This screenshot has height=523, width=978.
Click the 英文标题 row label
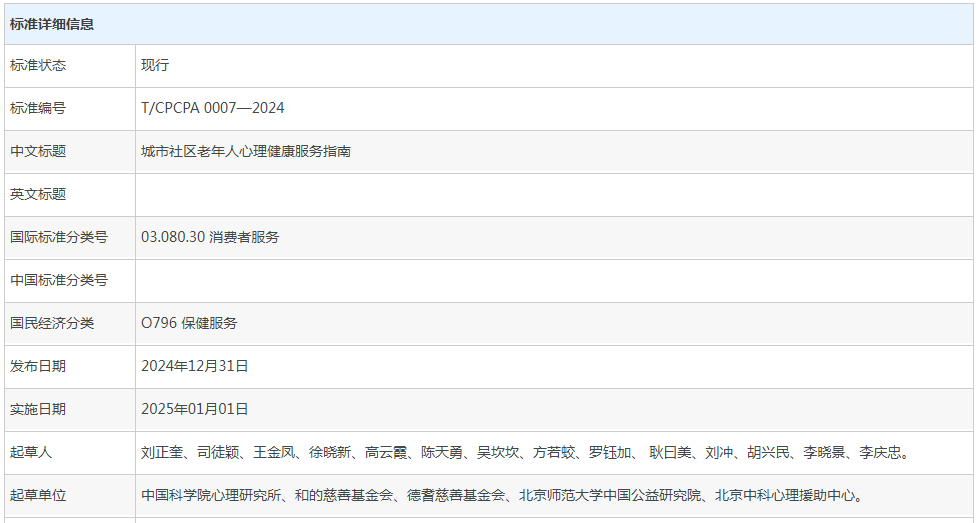(x=38, y=194)
